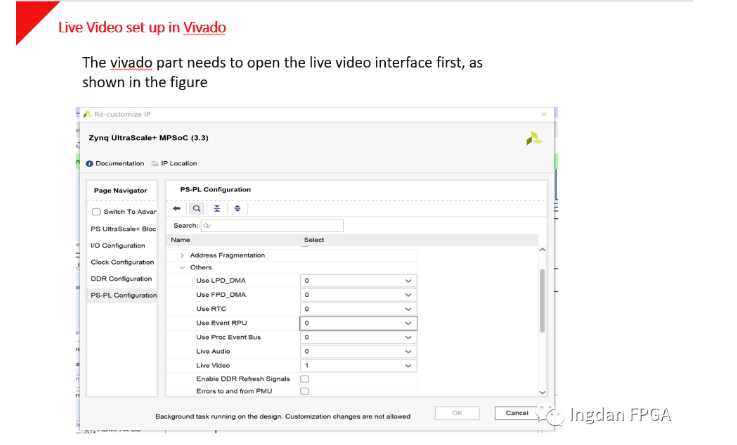
Task: Select the Use Event RPU row label
Action: click(x=221, y=323)
